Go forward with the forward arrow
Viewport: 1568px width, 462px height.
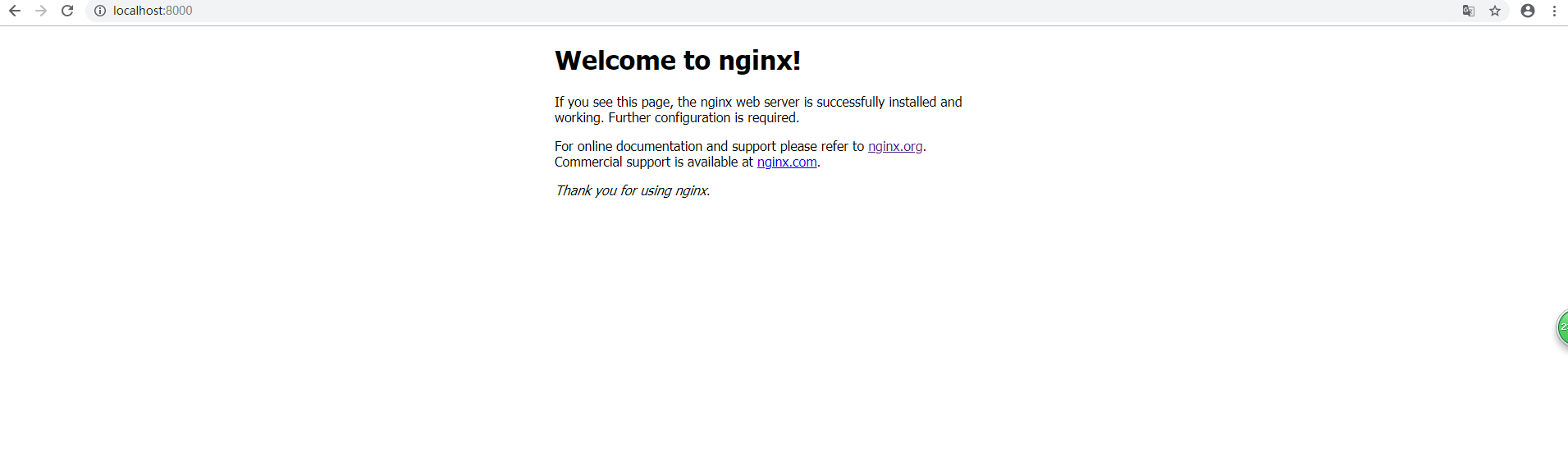(x=41, y=11)
